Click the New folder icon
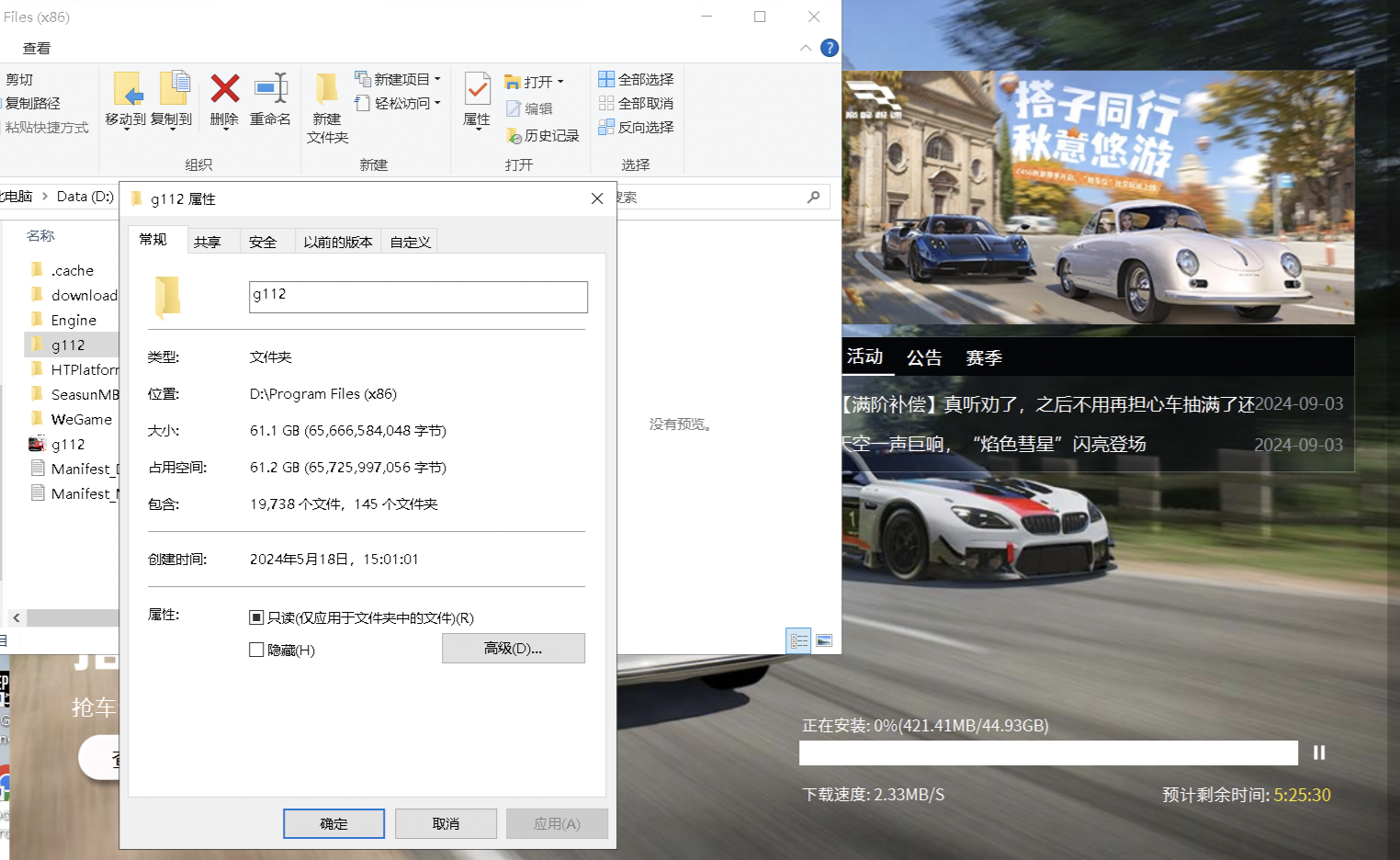1400x860 pixels. (x=326, y=89)
